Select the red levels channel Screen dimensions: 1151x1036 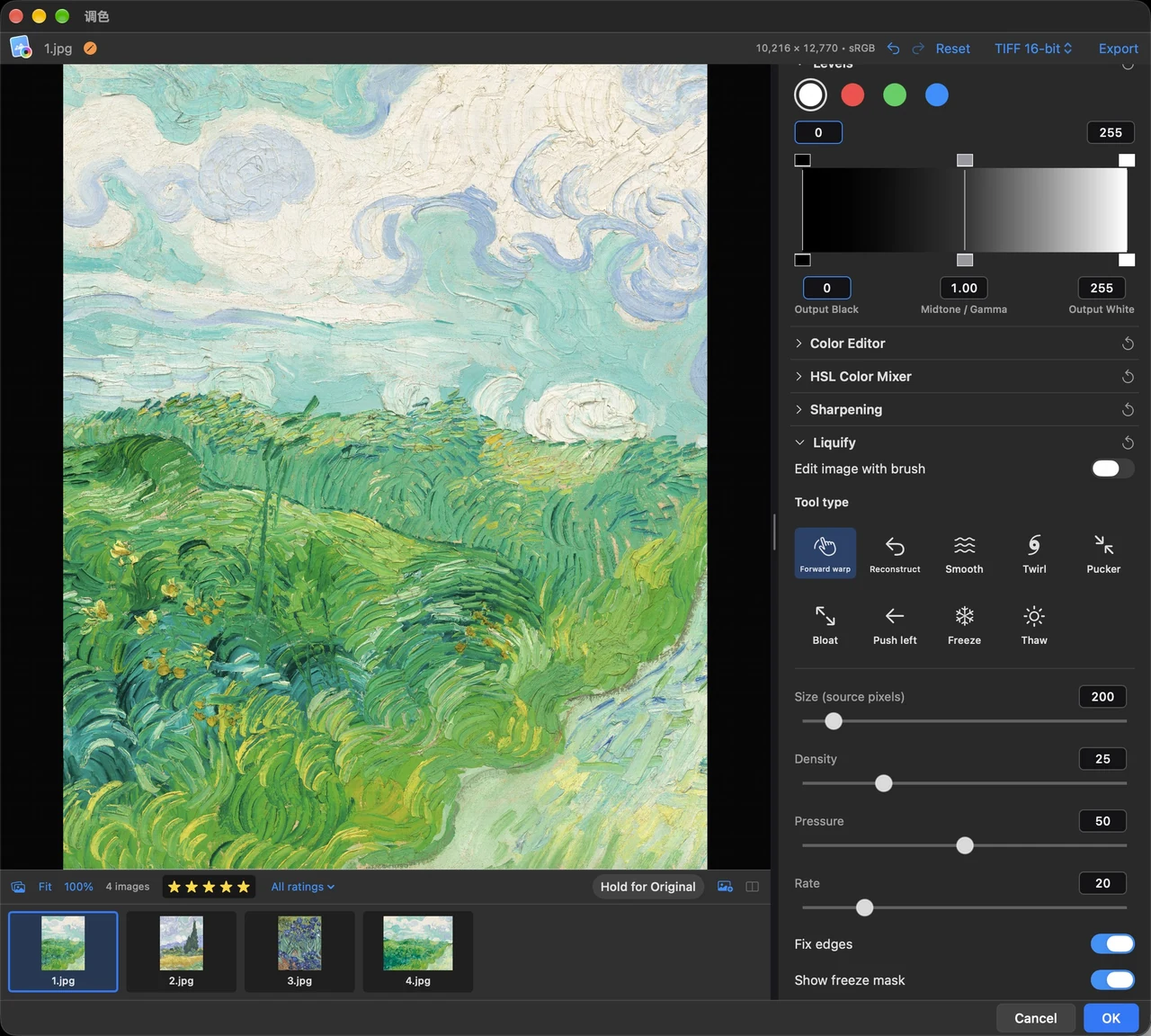click(852, 94)
